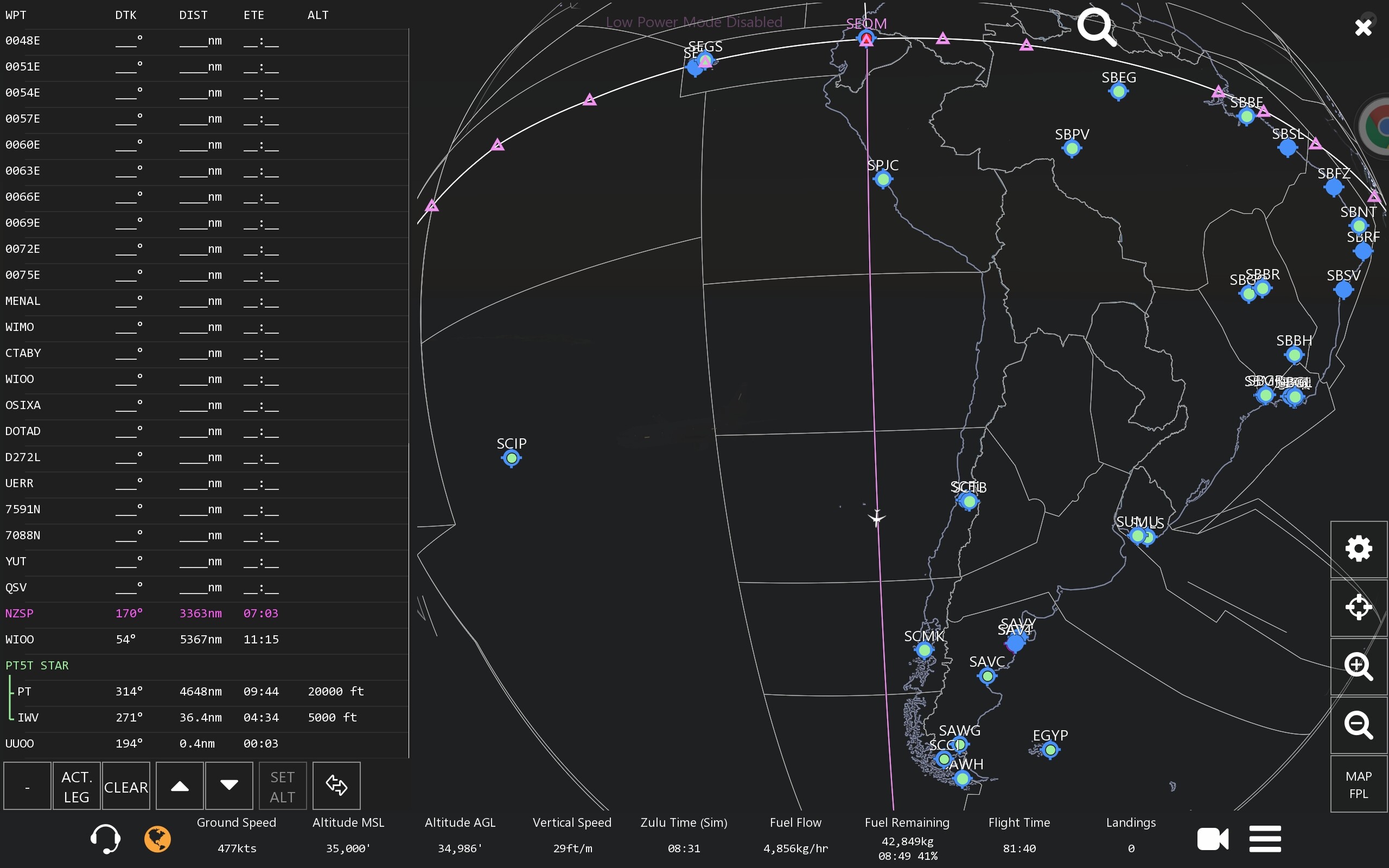Open map settings gear
The width and height of the screenshot is (1389, 868).
1358,549
